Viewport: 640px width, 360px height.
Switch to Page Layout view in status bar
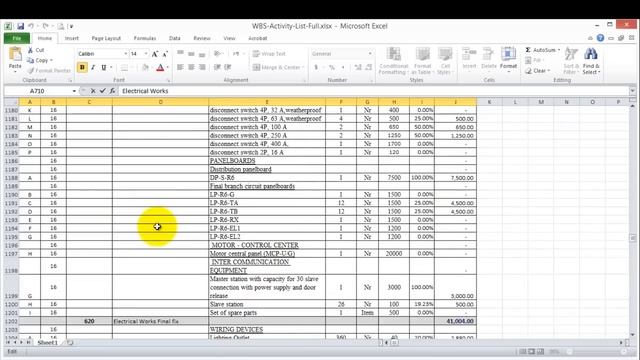coord(531,351)
